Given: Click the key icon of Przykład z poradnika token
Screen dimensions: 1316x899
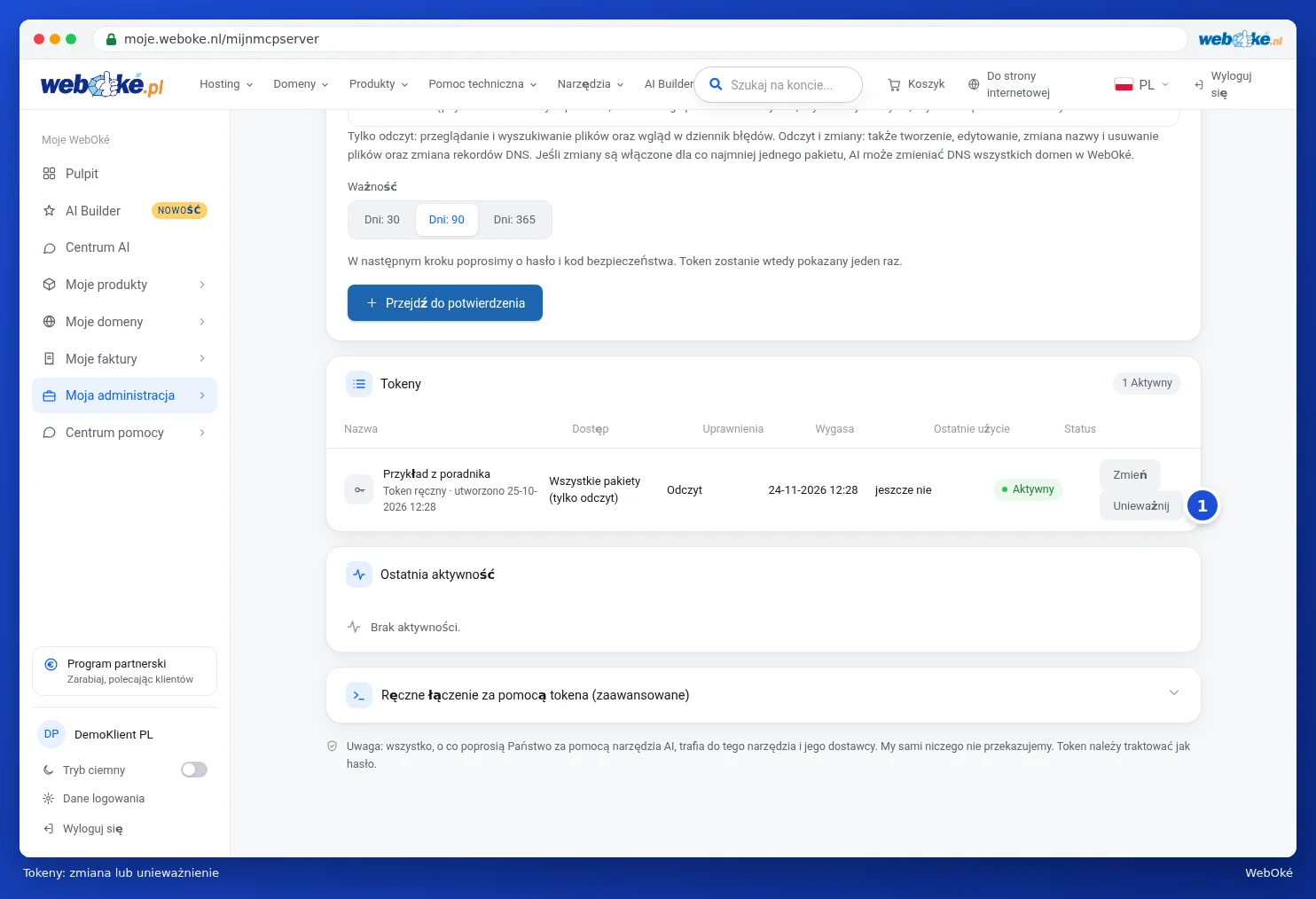Looking at the screenshot, I should coord(359,490).
